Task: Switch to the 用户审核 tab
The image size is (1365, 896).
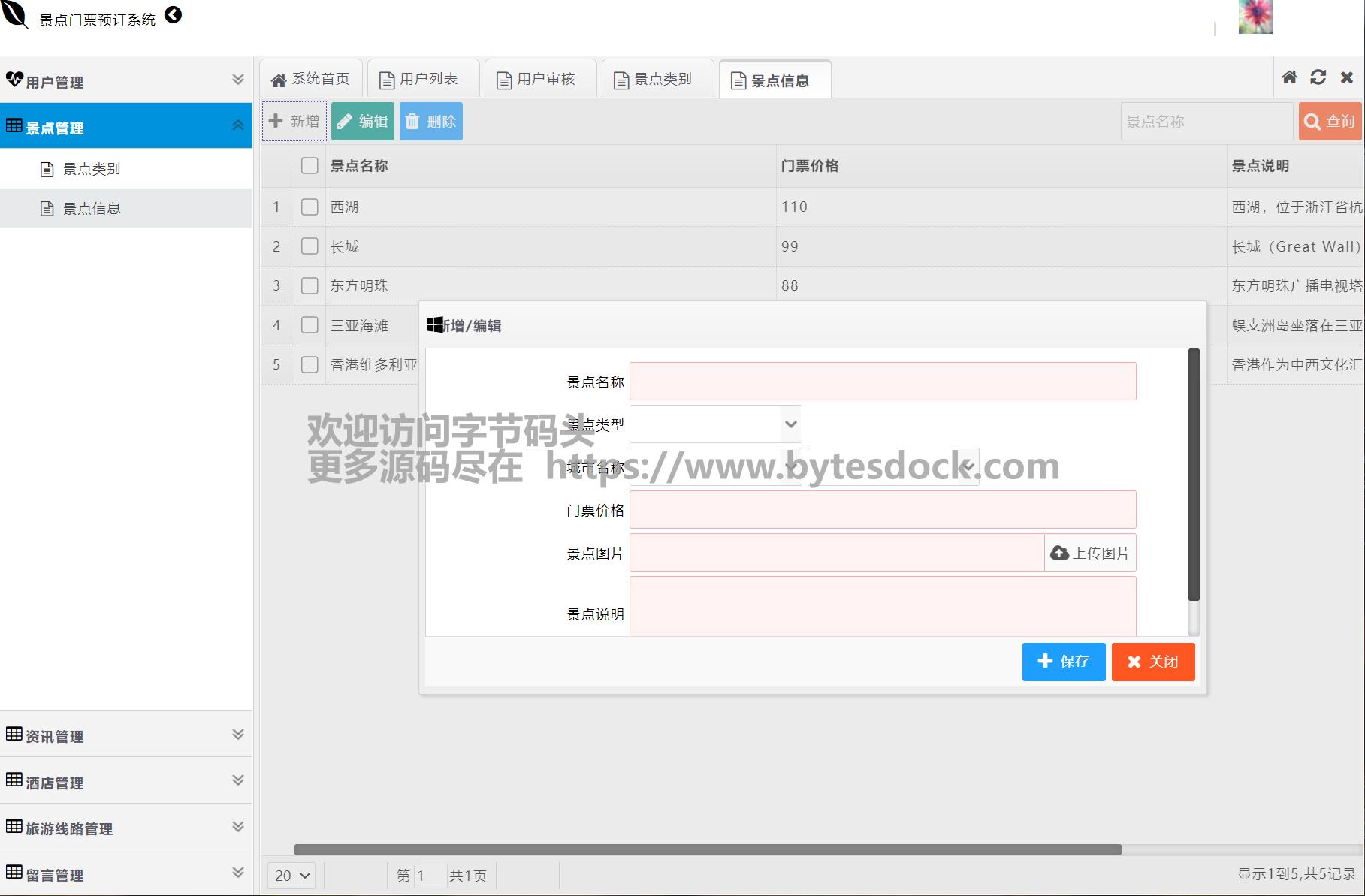Action: click(x=540, y=80)
